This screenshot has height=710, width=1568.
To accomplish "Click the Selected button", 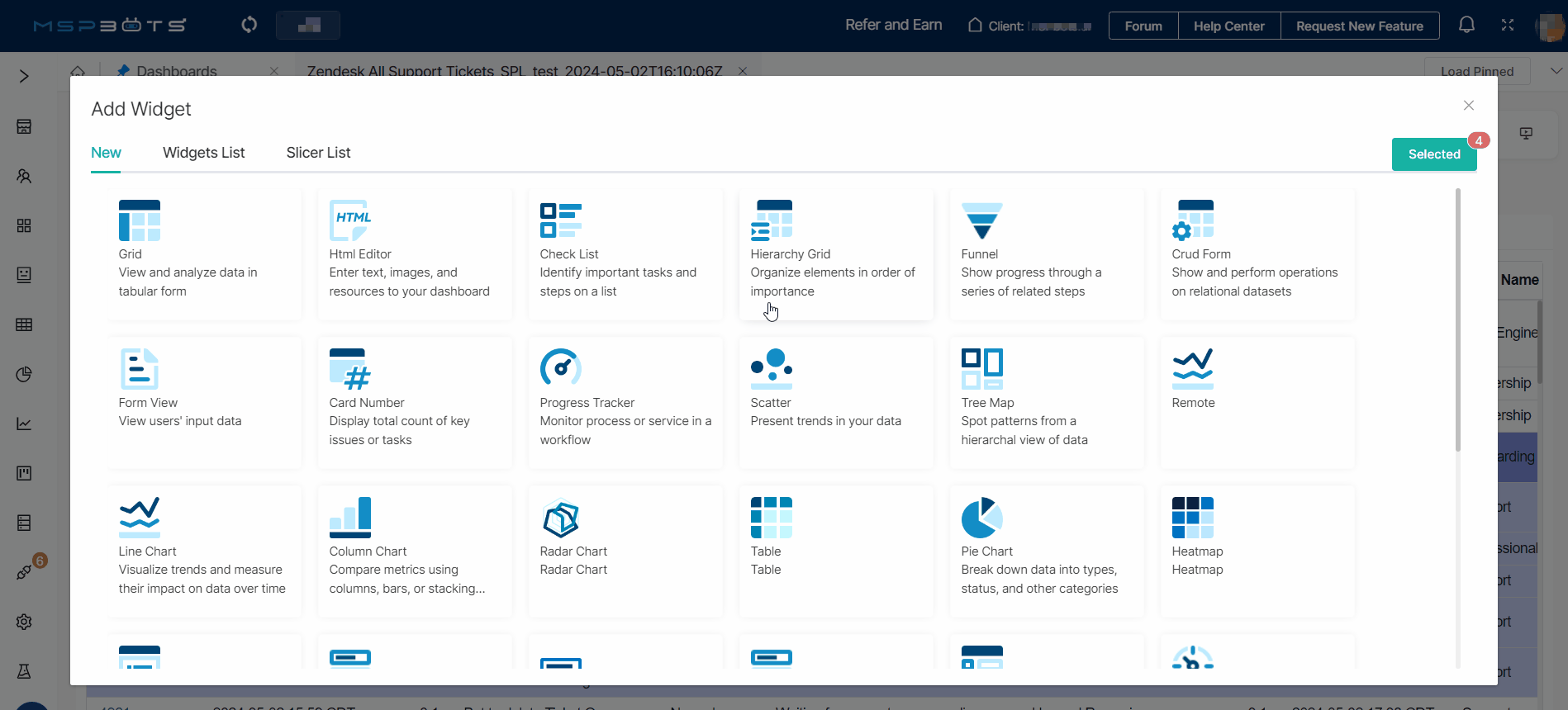I will [x=1433, y=154].
